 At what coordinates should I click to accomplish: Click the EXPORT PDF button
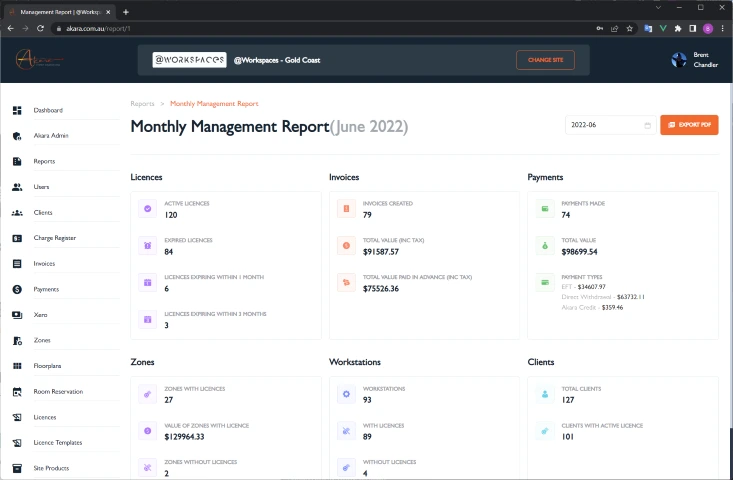tap(689, 125)
